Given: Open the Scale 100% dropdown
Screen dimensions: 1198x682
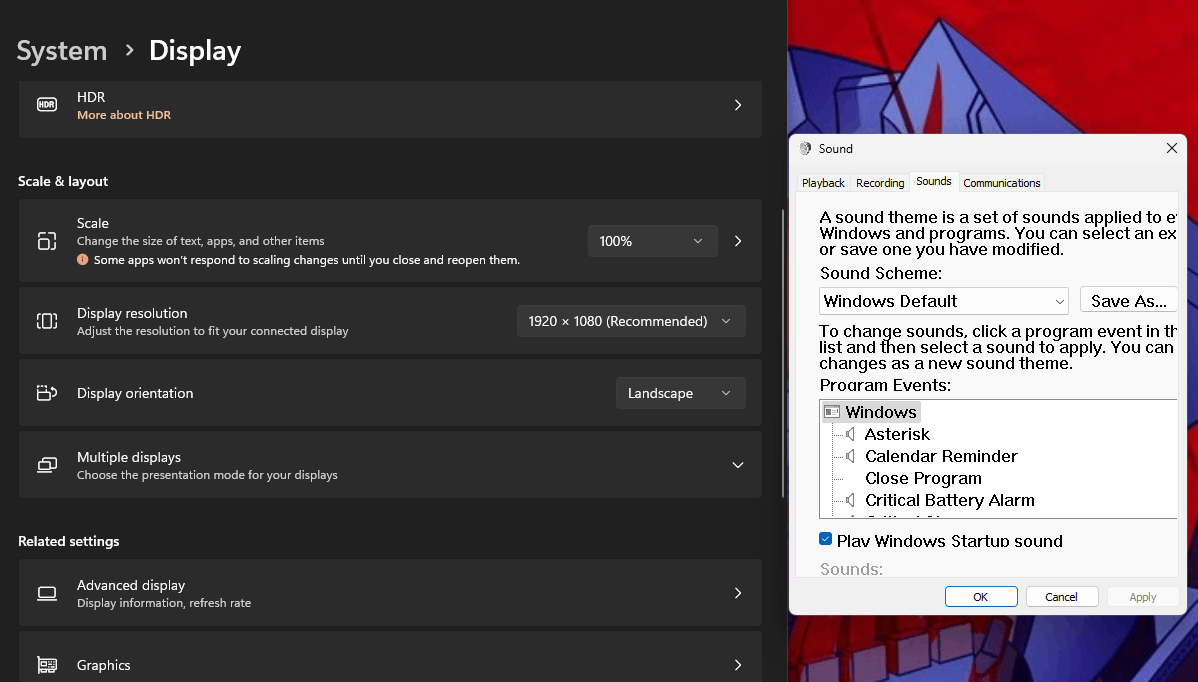Looking at the screenshot, I should pyautogui.click(x=652, y=241).
